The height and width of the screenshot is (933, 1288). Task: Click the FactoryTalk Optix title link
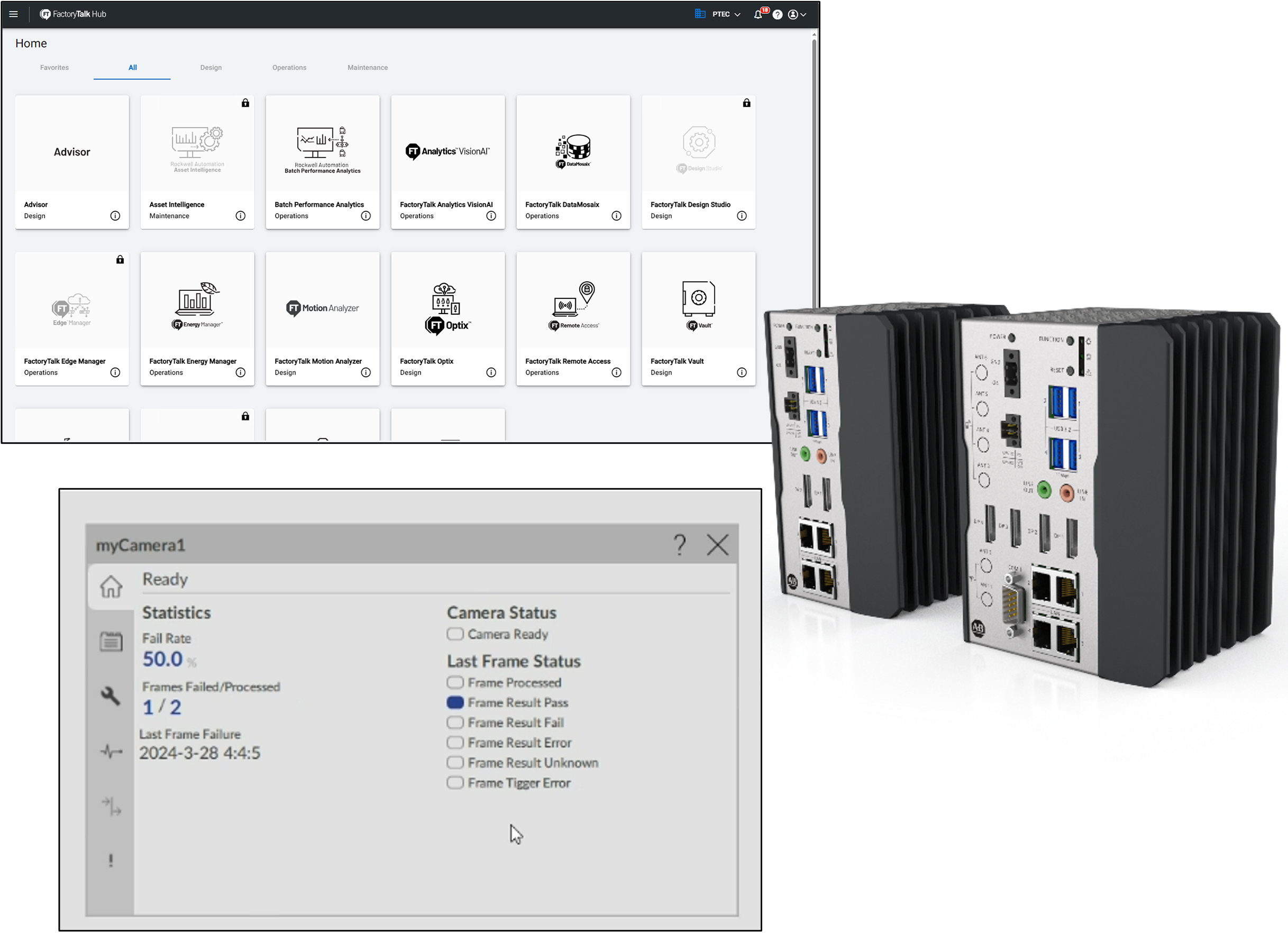tap(426, 361)
